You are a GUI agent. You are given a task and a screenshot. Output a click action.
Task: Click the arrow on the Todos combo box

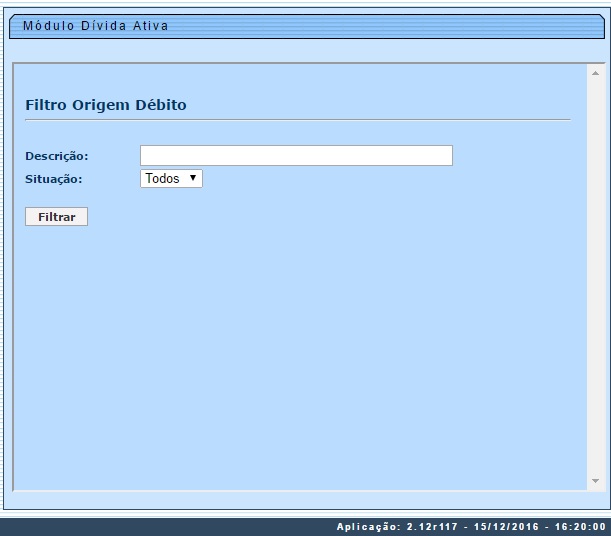point(193,178)
